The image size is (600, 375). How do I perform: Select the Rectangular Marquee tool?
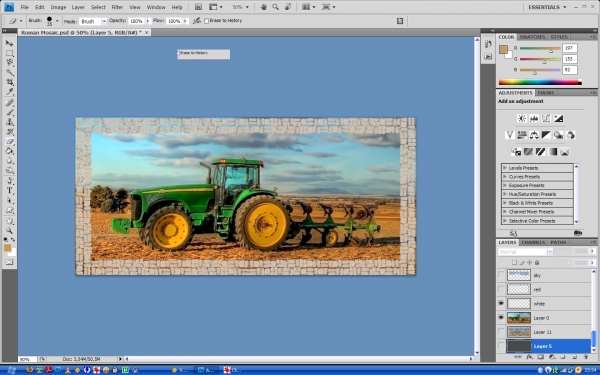(9, 53)
